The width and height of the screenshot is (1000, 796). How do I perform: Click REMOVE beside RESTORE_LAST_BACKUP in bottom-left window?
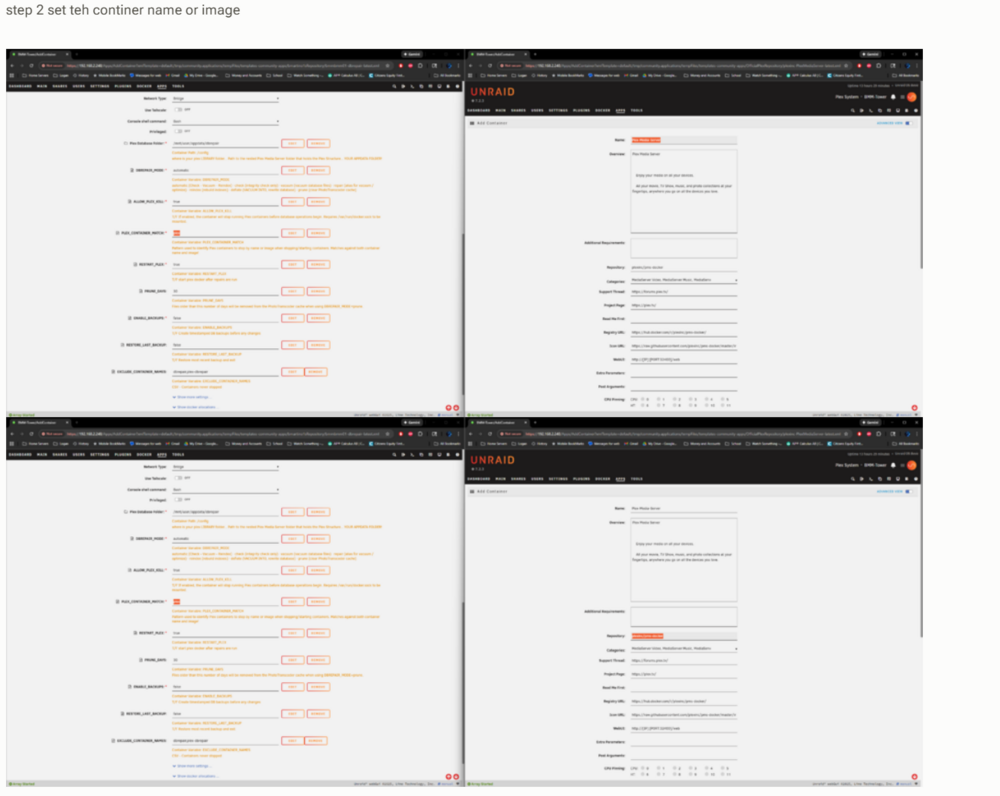point(318,714)
